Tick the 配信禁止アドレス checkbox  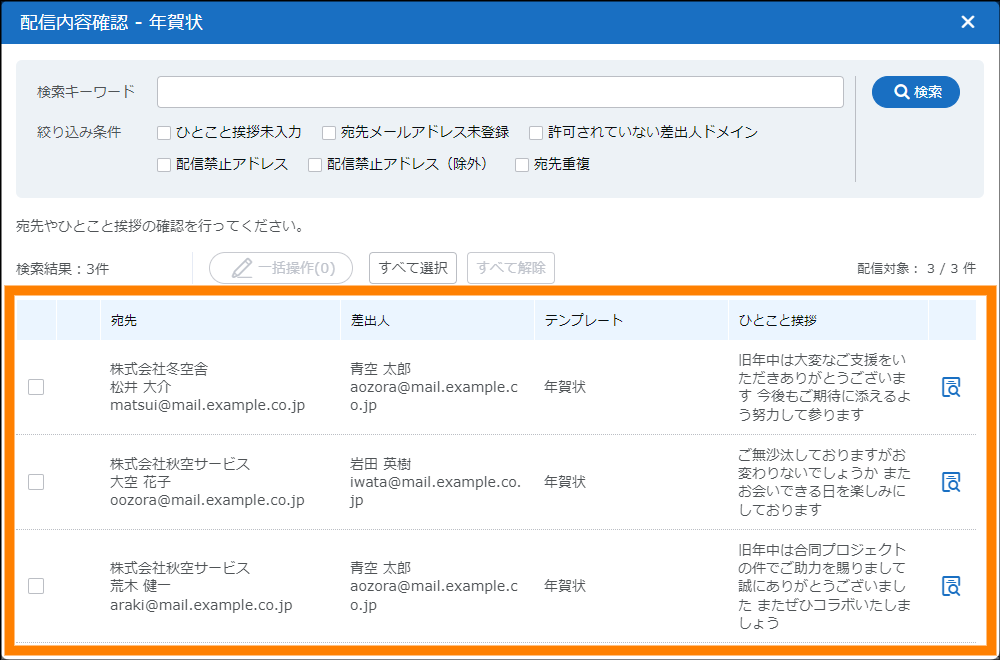coord(165,165)
